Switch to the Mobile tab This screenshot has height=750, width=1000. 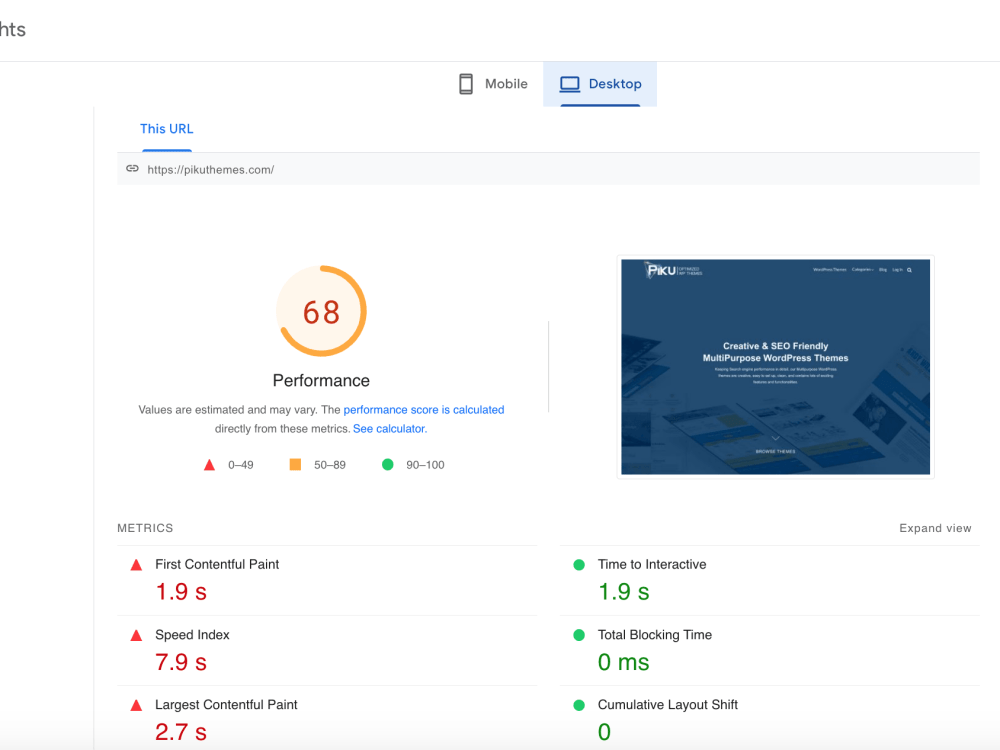[x=494, y=84]
